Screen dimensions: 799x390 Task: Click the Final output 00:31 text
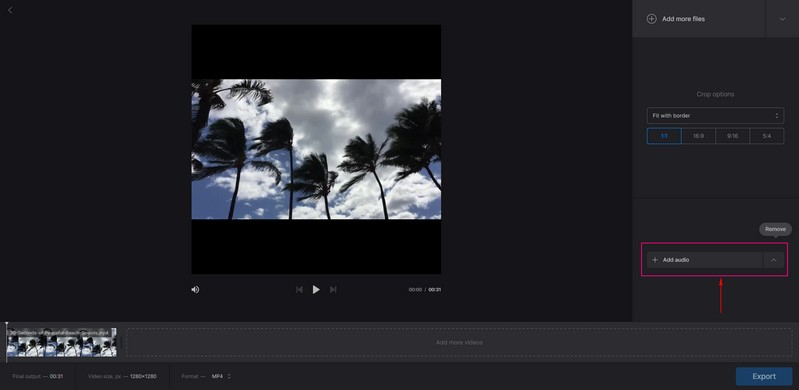point(38,376)
